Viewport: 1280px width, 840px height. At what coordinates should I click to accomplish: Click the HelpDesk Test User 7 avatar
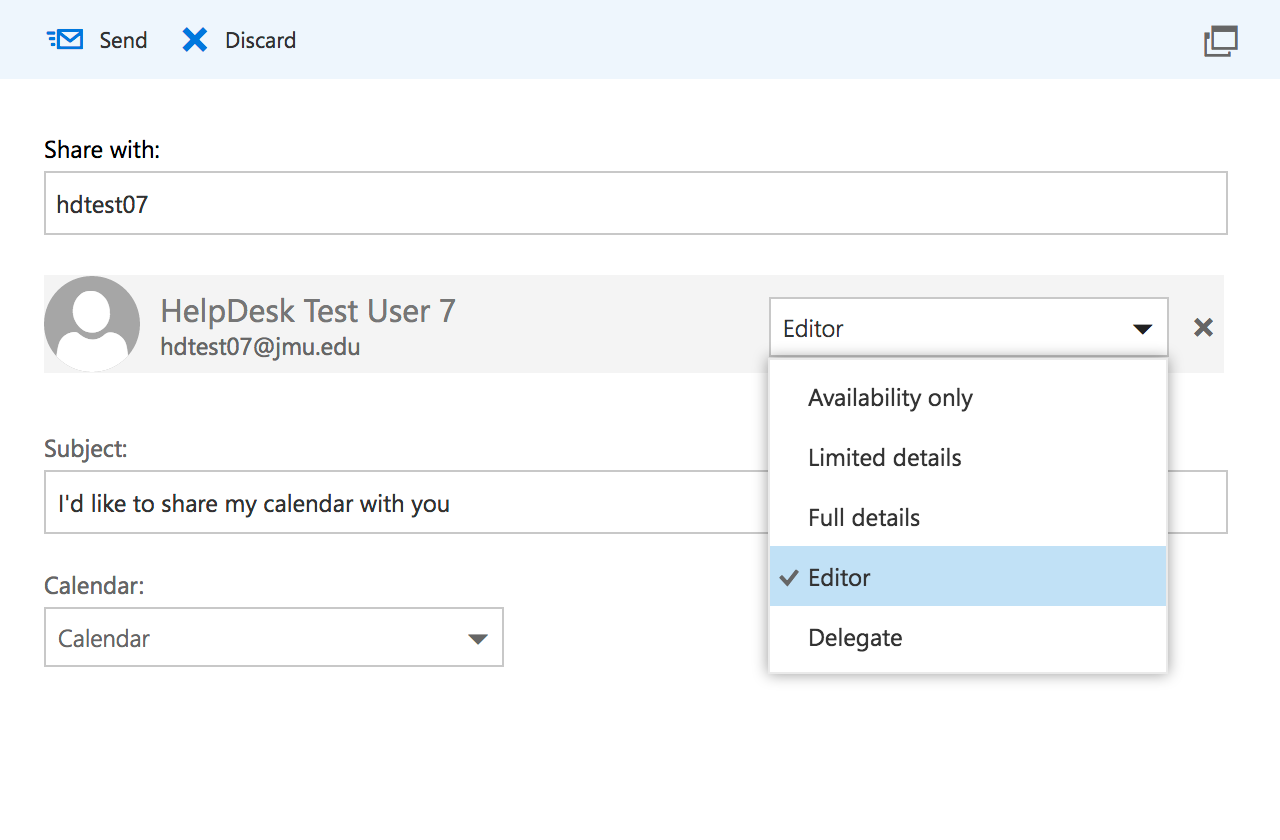click(92, 324)
